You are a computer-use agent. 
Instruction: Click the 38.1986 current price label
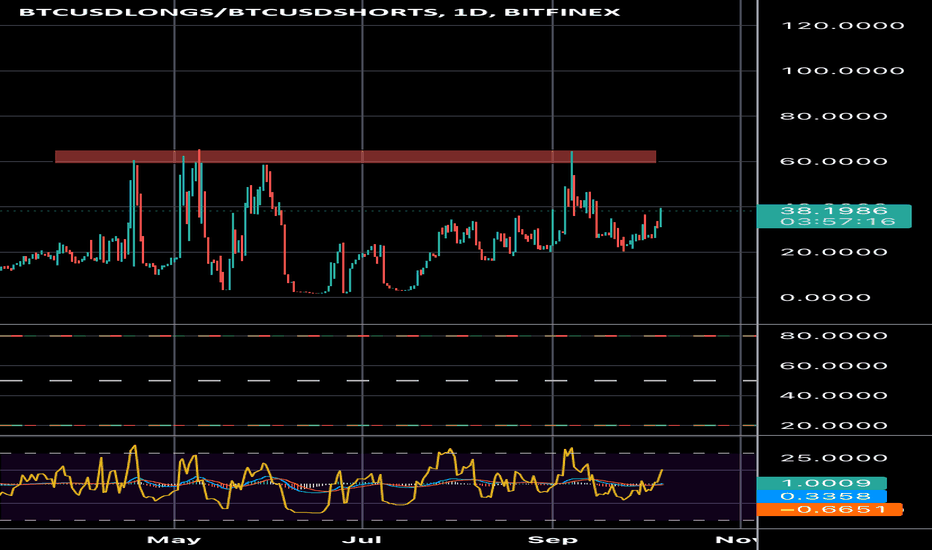[833, 210]
